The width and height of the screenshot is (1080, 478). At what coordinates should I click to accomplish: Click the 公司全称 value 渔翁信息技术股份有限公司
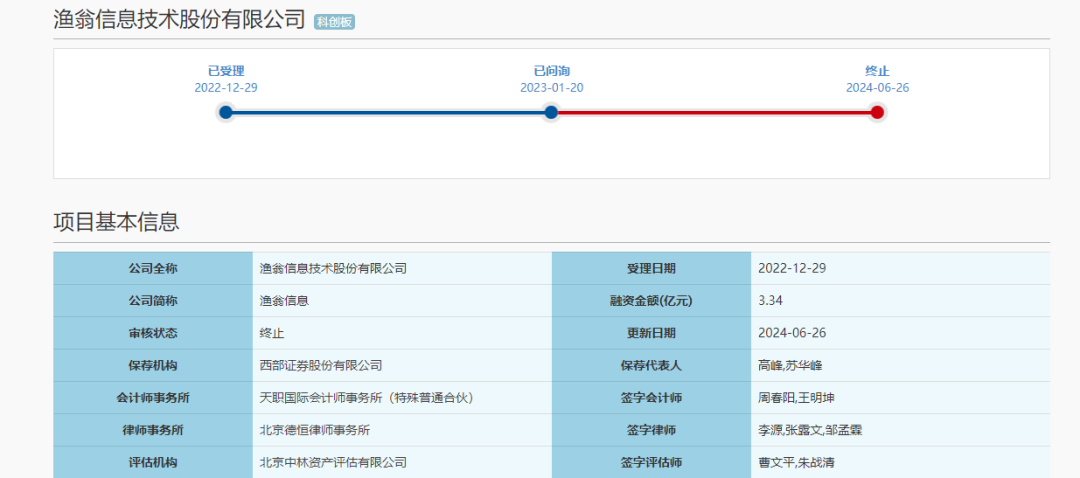tap(333, 269)
